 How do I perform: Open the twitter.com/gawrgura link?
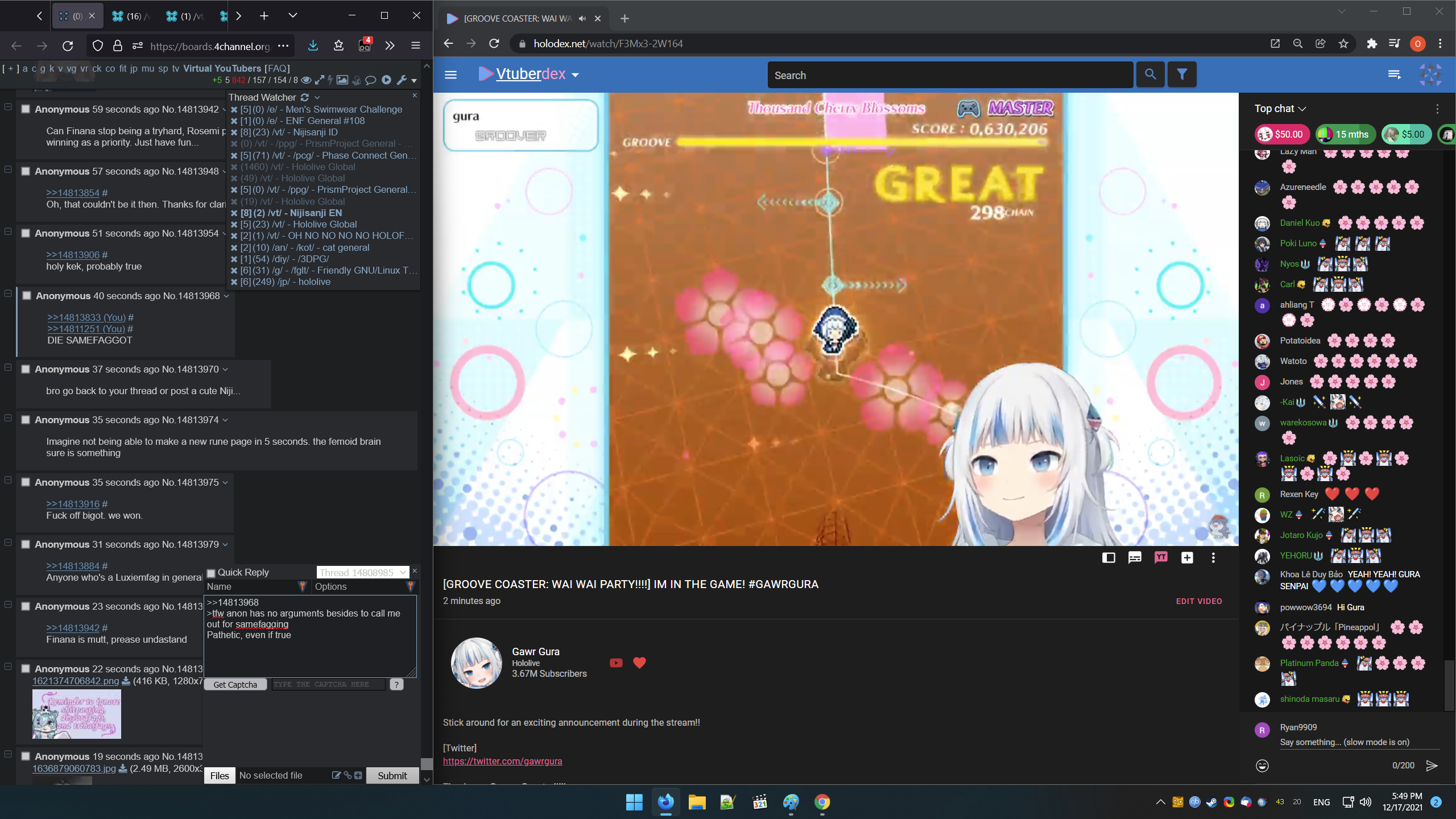[502, 761]
